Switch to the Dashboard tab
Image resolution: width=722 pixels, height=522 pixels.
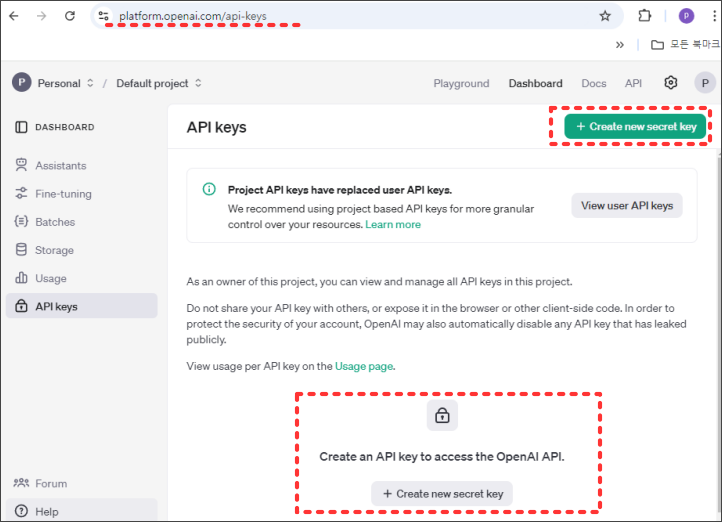pyautogui.click(x=536, y=83)
